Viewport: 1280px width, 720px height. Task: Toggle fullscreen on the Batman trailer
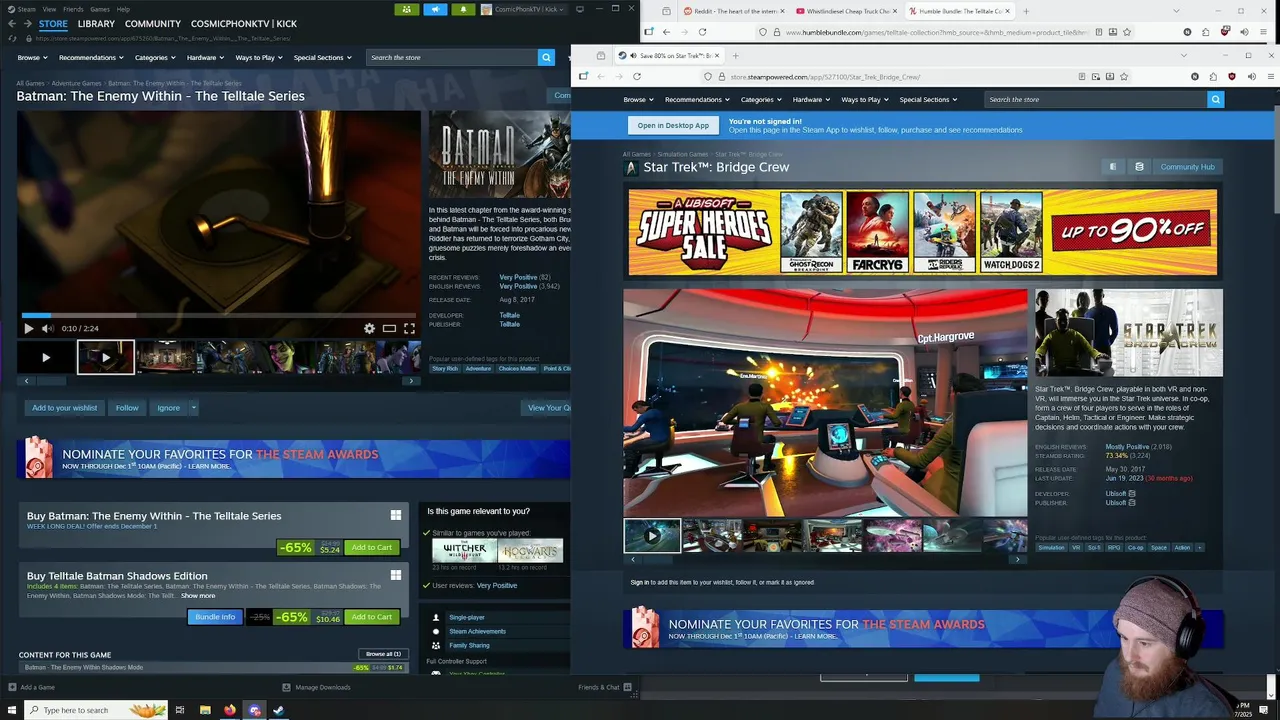click(409, 328)
